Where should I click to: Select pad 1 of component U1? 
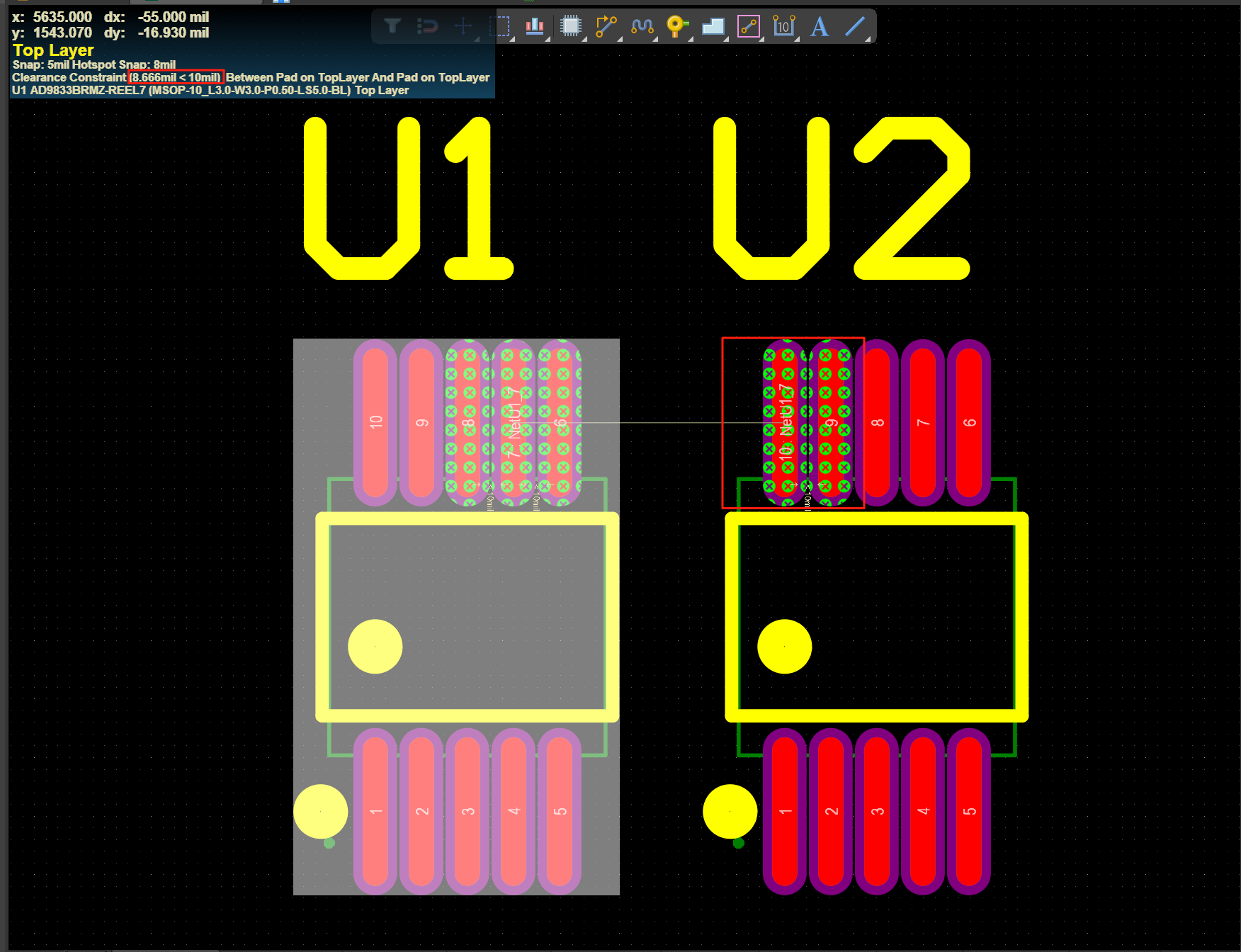375,812
